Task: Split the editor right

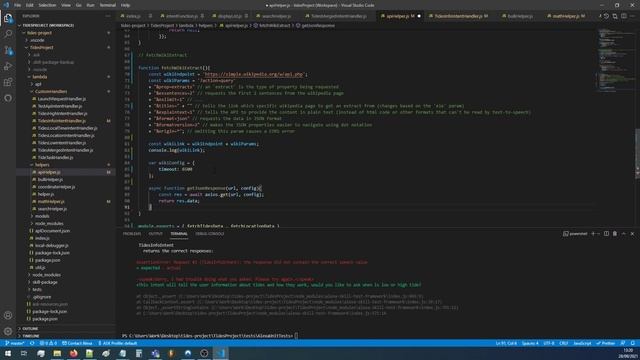Action: [624, 16]
